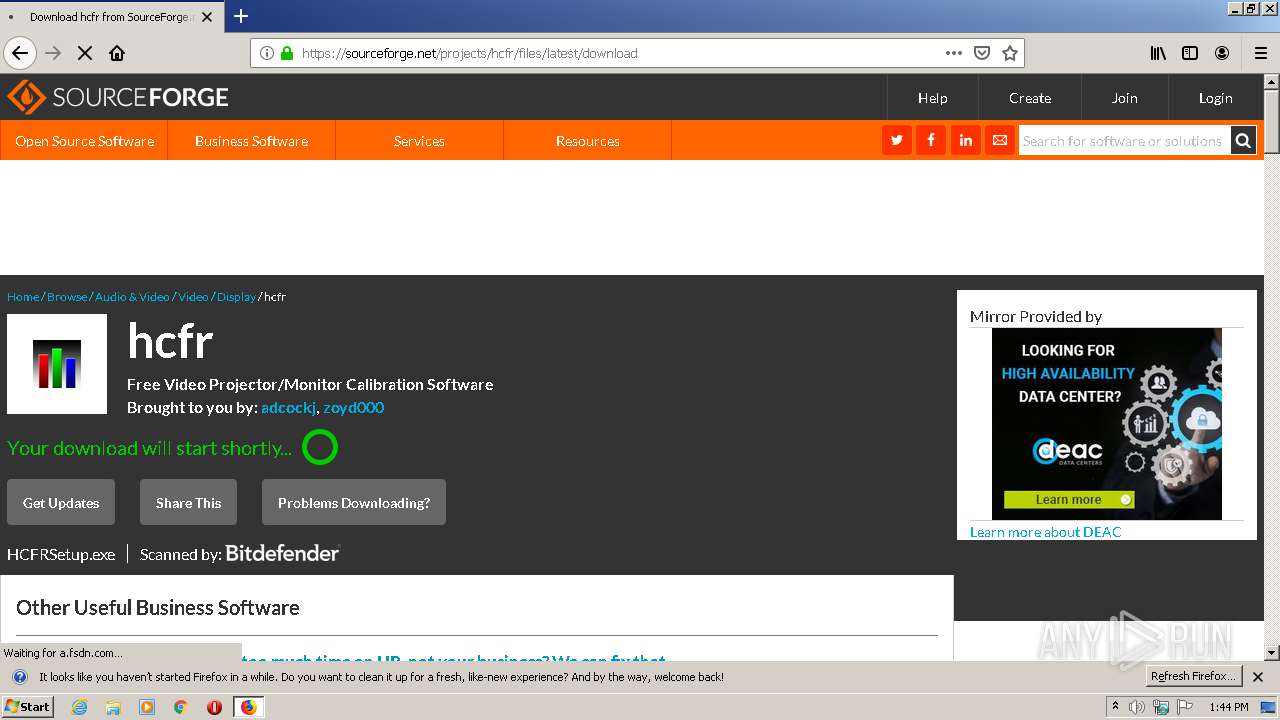Save page to Pocket icon
This screenshot has width=1280, height=720.
982,53
